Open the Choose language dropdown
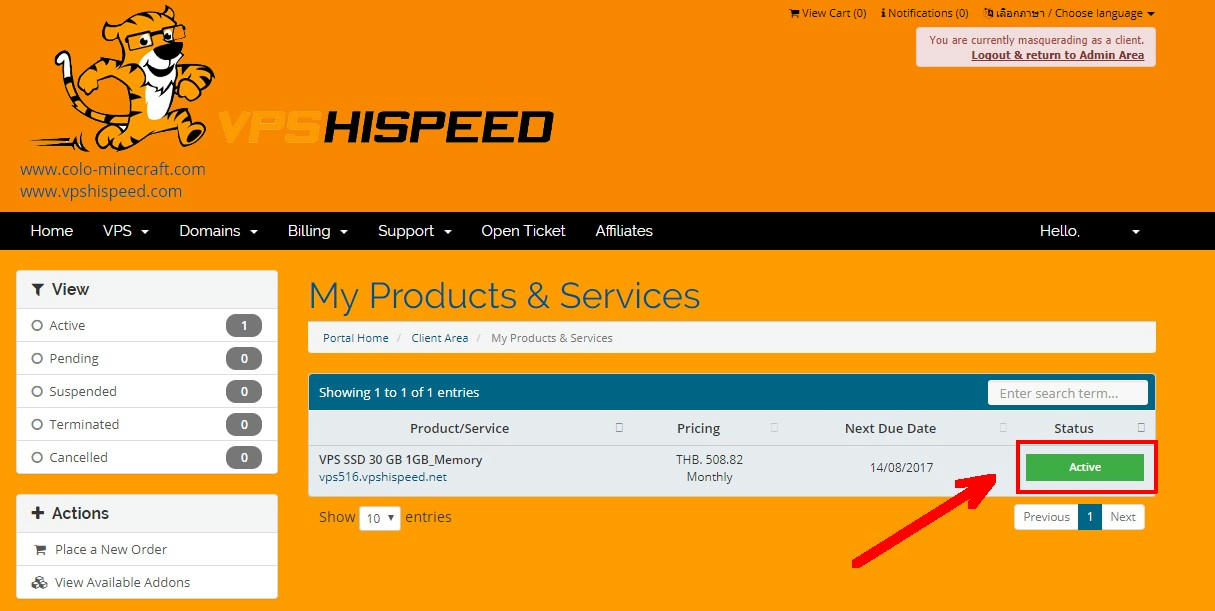Viewport: 1215px width, 611px height. click(x=1069, y=13)
